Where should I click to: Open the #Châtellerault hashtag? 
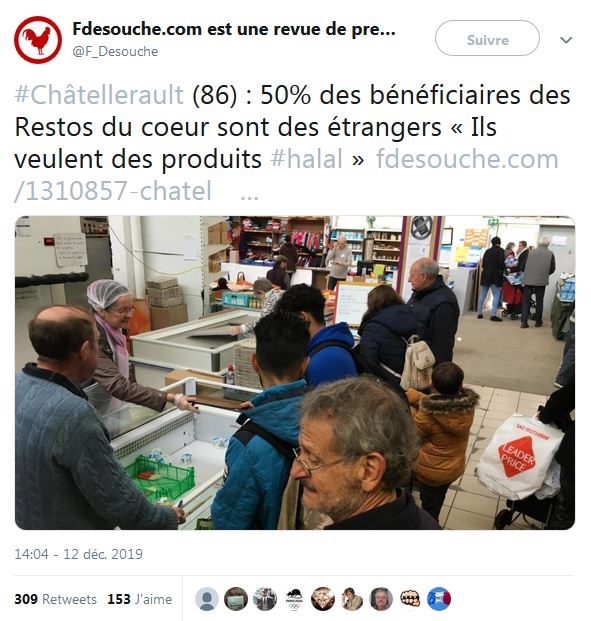pyautogui.click(x=99, y=95)
